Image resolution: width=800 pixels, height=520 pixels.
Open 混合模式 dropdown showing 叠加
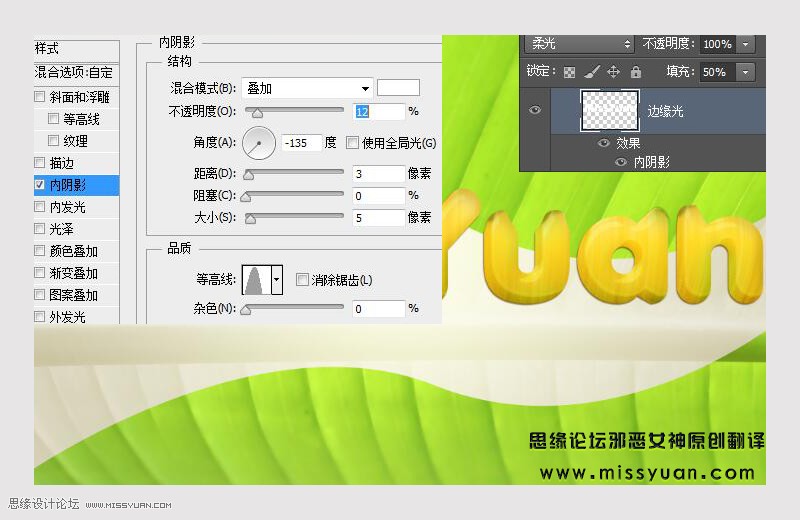tap(307, 88)
